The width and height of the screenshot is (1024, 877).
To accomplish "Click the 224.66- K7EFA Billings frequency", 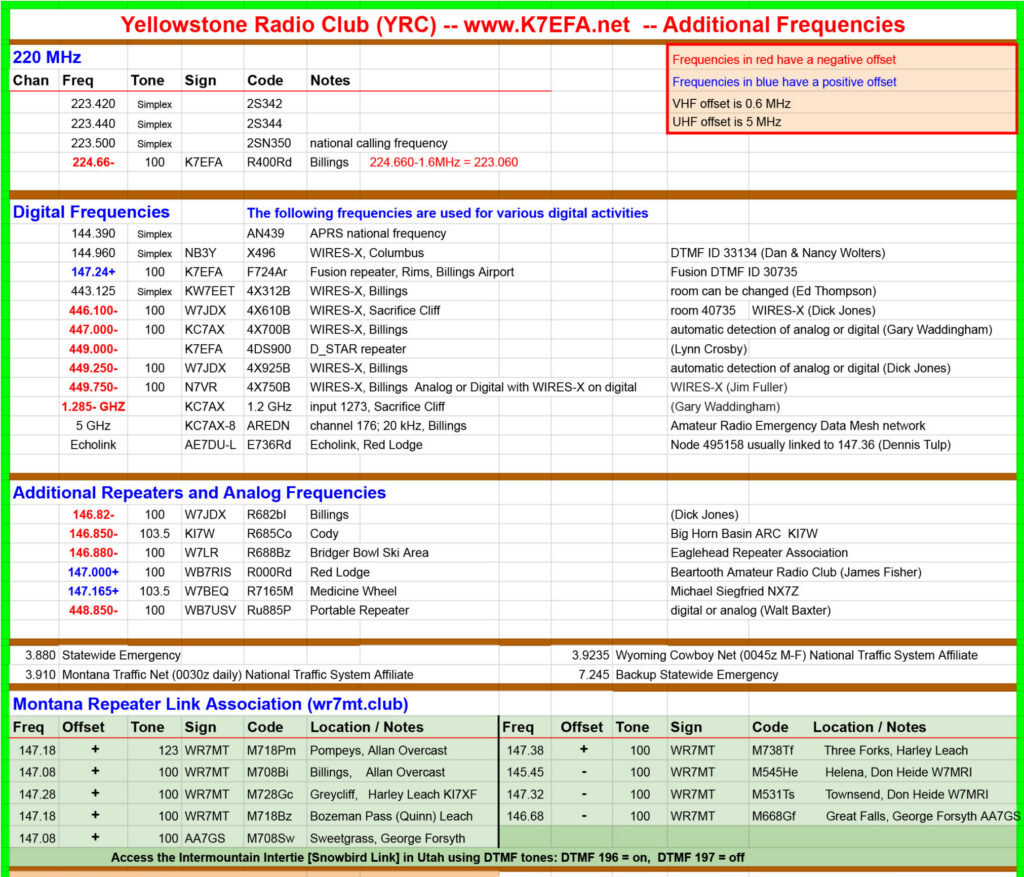I will (x=93, y=162).
